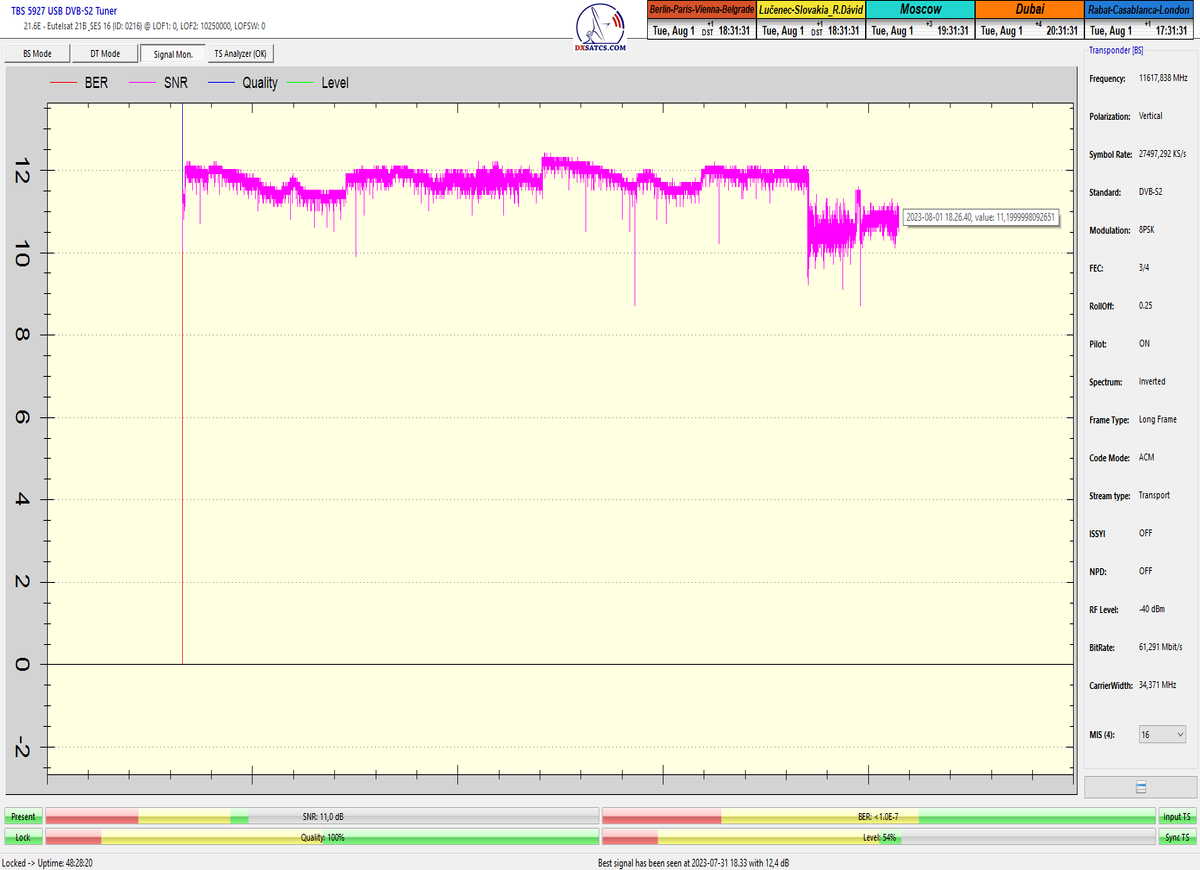This screenshot has height=870, width=1200.
Task: Click the SNR 11,0 dB meter bar
Action: tap(322, 817)
